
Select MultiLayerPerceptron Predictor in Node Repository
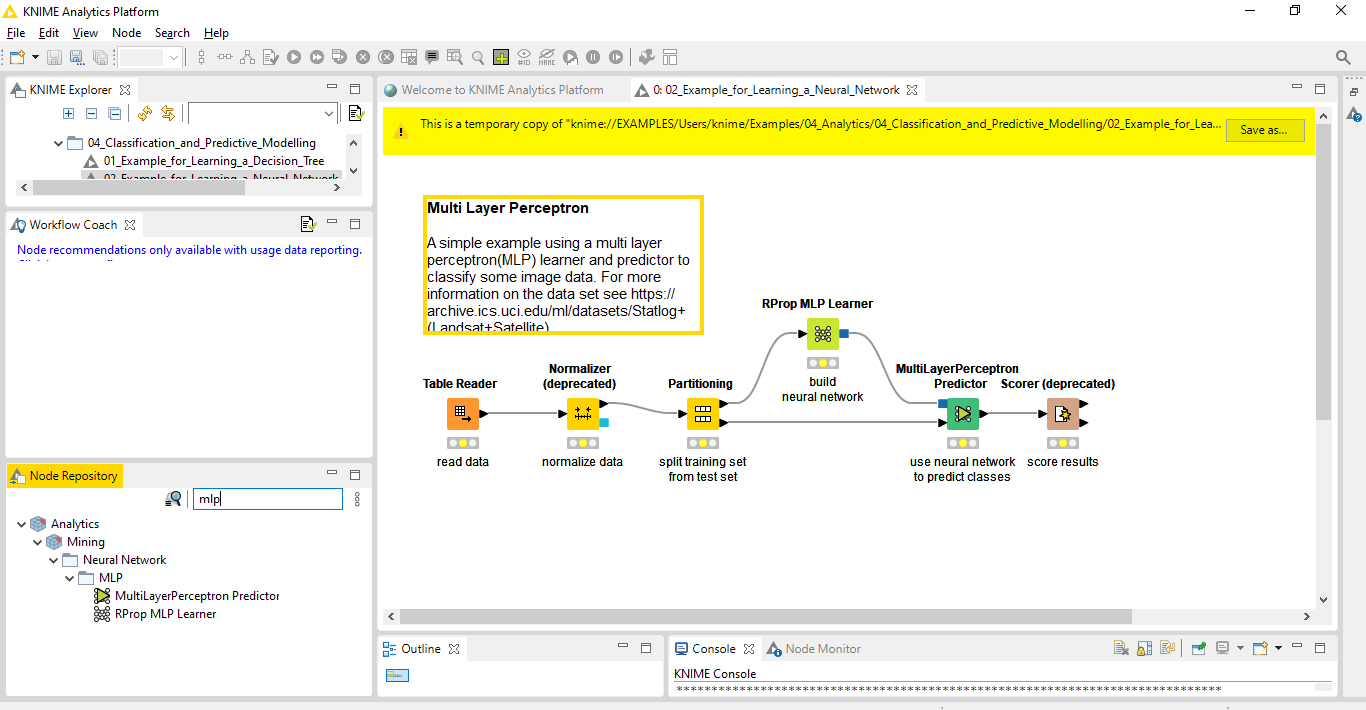coord(197,596)
